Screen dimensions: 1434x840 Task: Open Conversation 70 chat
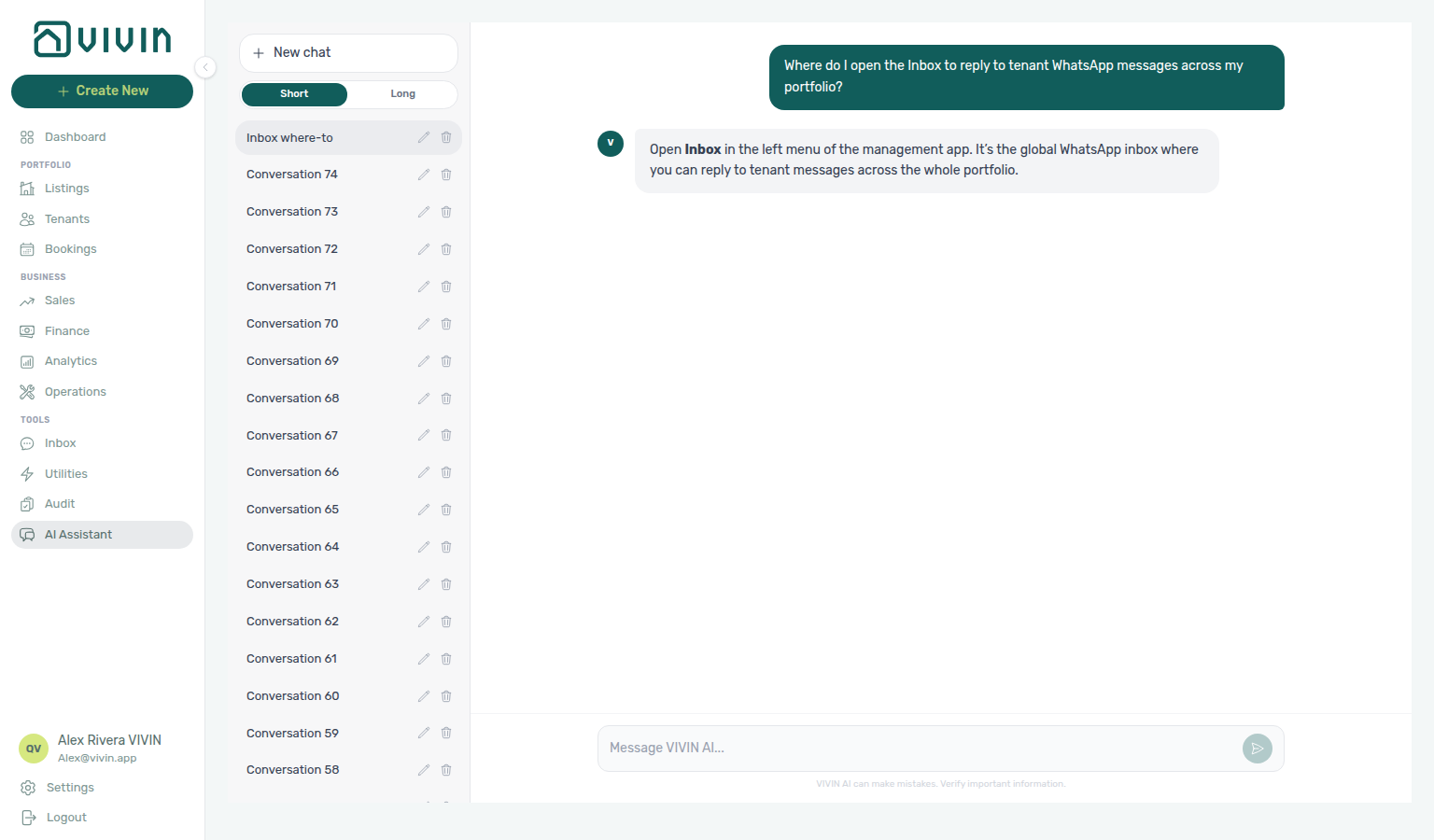tap(348, 324)
